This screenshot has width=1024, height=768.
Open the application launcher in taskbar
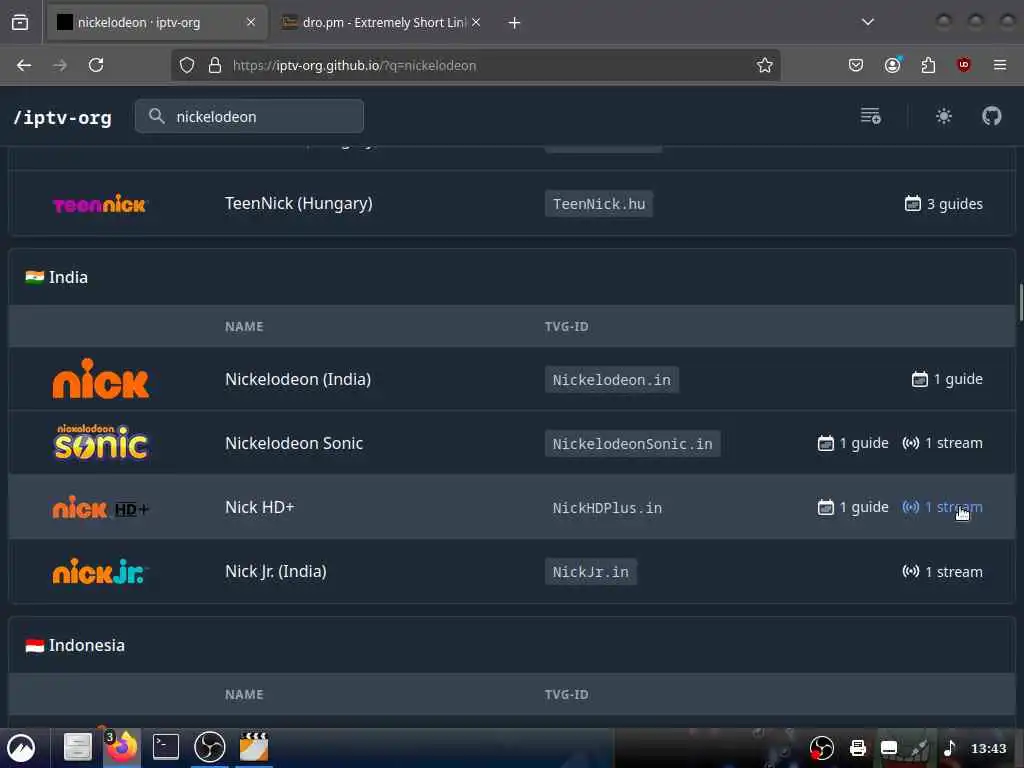coord(22,748)
